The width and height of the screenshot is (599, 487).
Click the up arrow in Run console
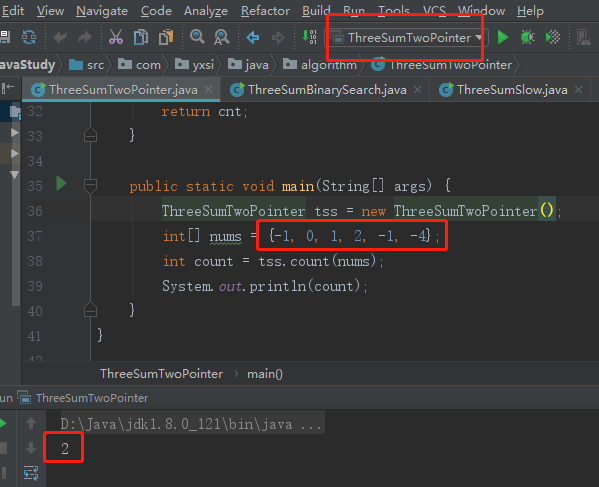31,423
